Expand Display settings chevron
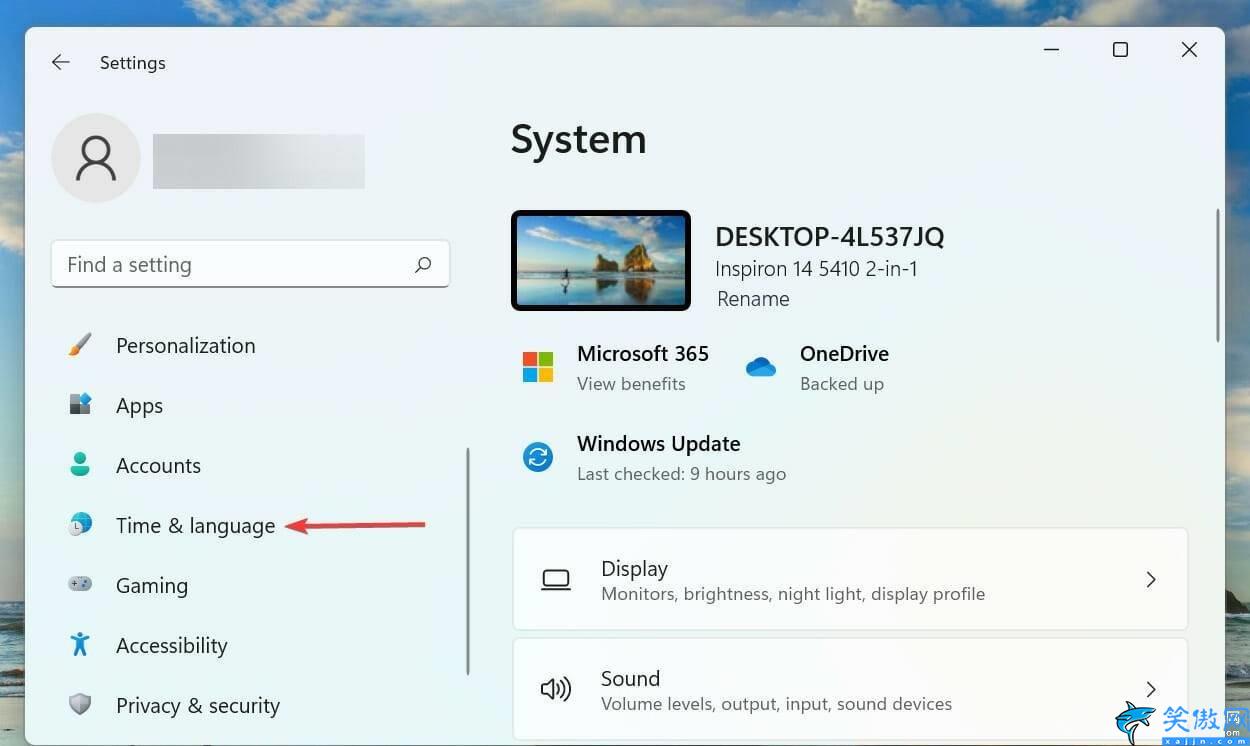The width and height of the screenshot is (1250, 746). click(x=1151, y=579)
